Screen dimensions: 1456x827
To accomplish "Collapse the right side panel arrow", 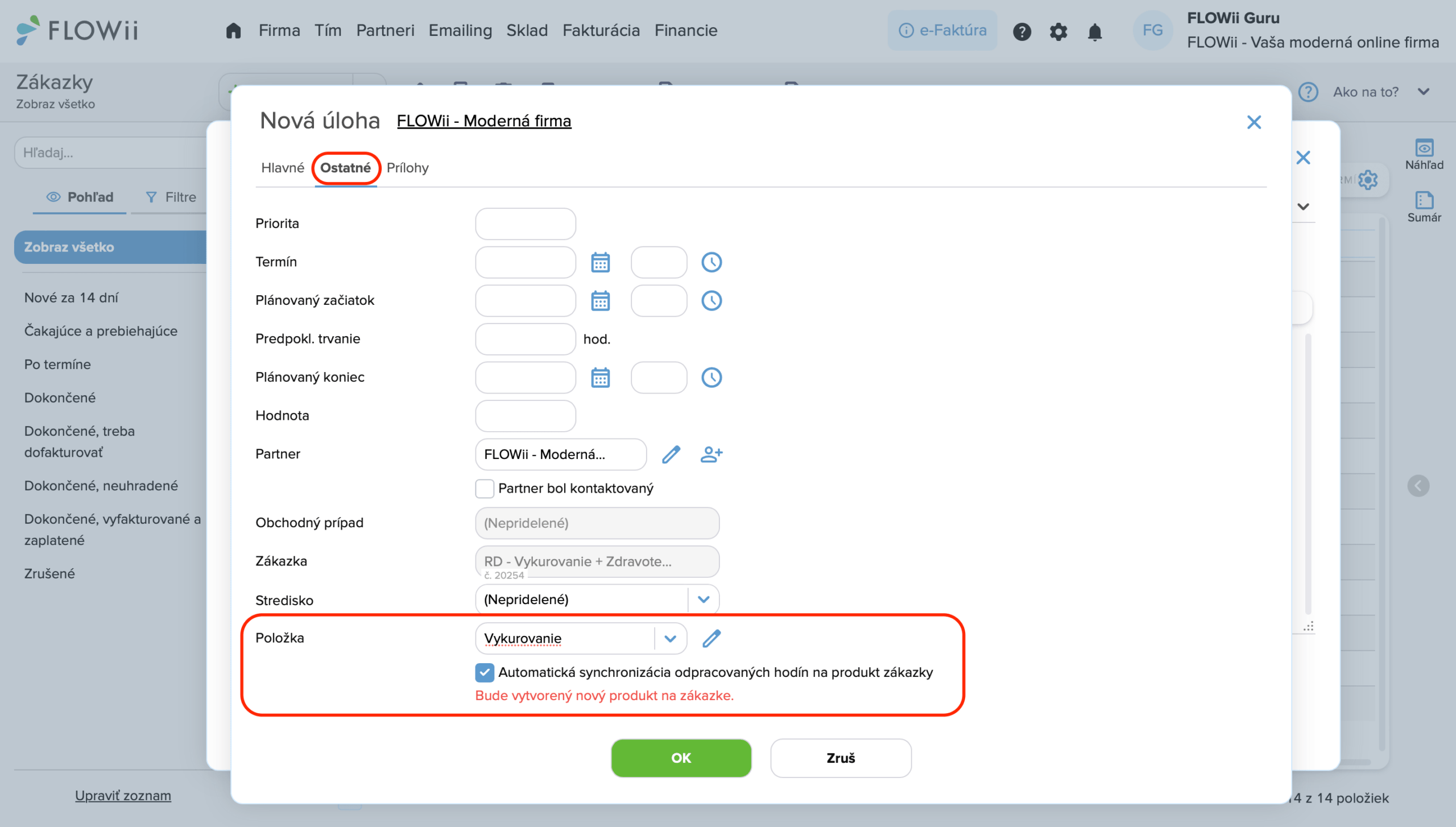I will click(1418, 486).
